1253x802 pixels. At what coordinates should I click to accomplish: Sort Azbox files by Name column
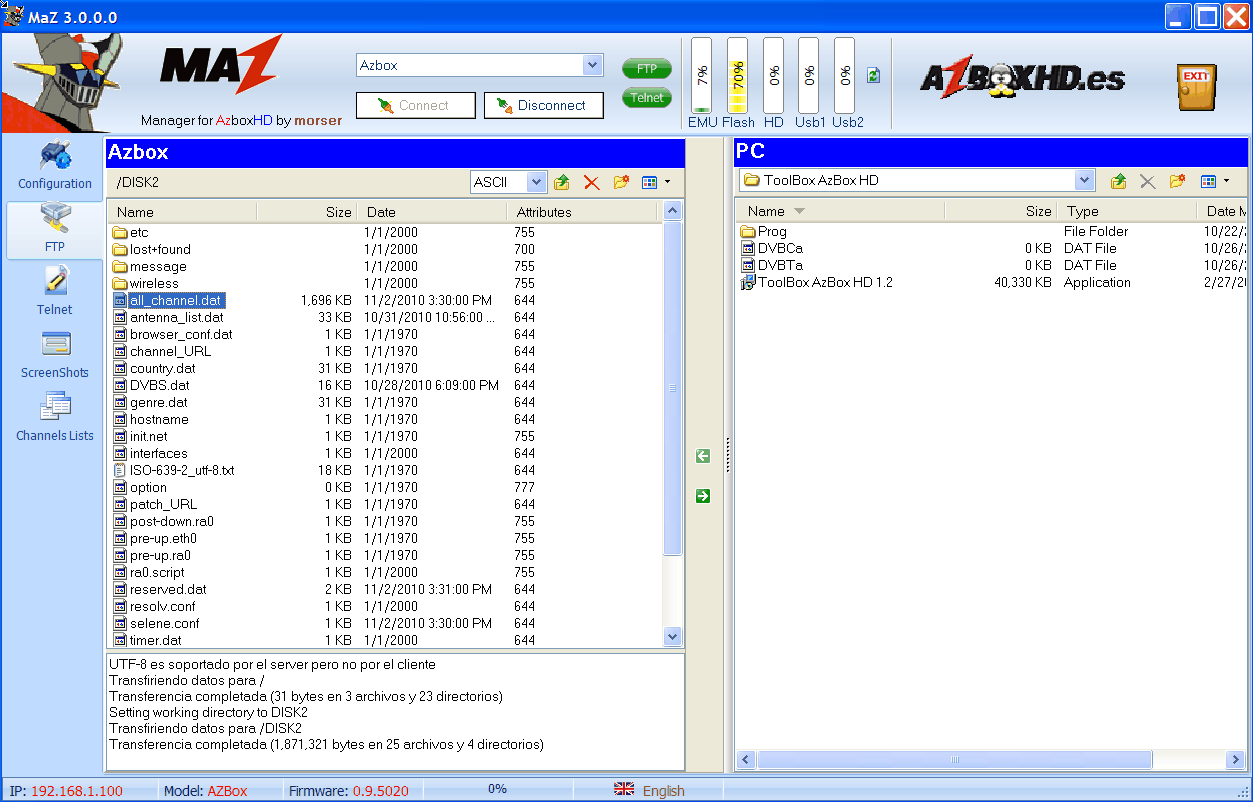182,212
